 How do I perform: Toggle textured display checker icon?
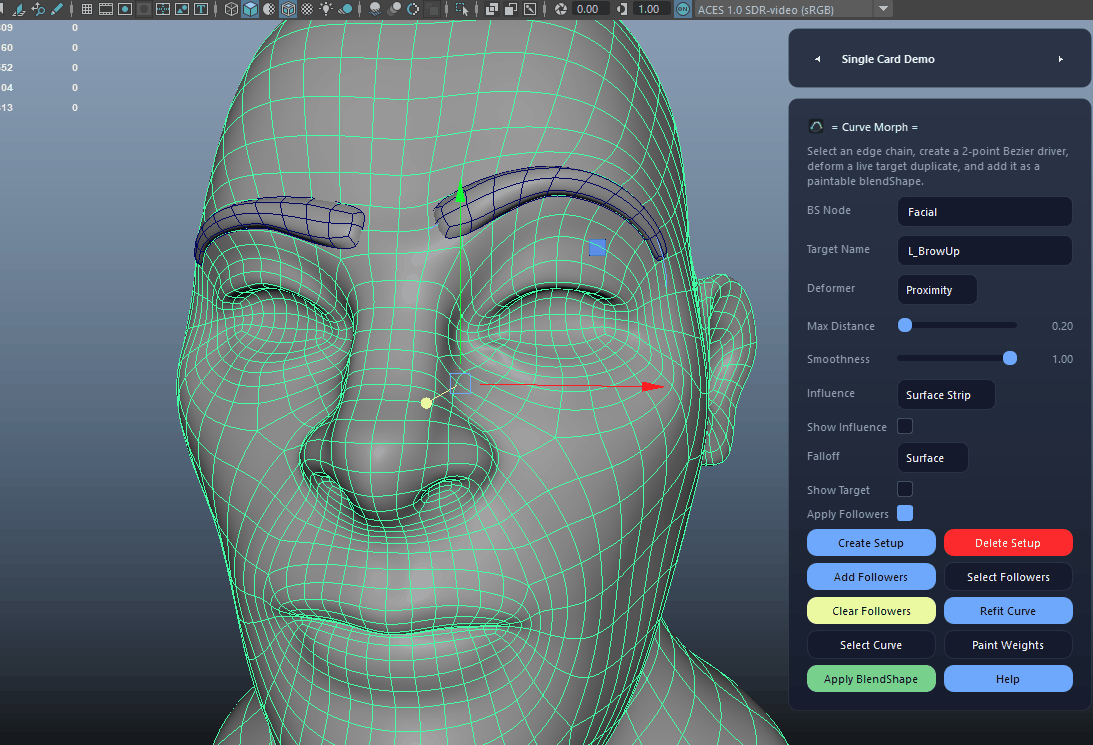[x=307, y=10]
